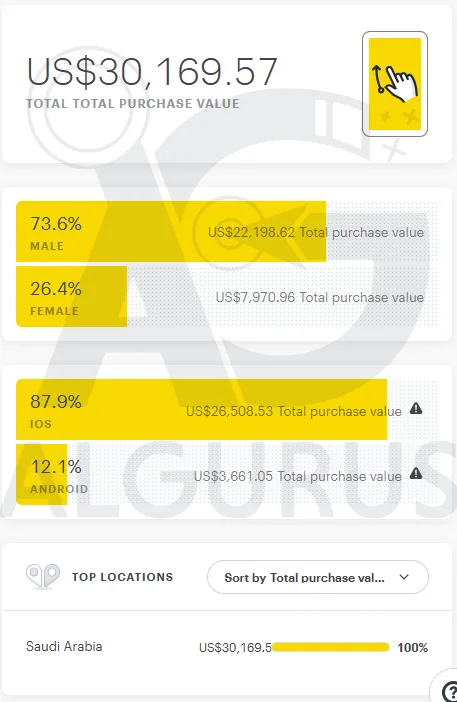The height and width of the screenshot is (702, 457).
Task: Open the Sort by Total purchase value dropdown
Action: (x=318, y=577)
